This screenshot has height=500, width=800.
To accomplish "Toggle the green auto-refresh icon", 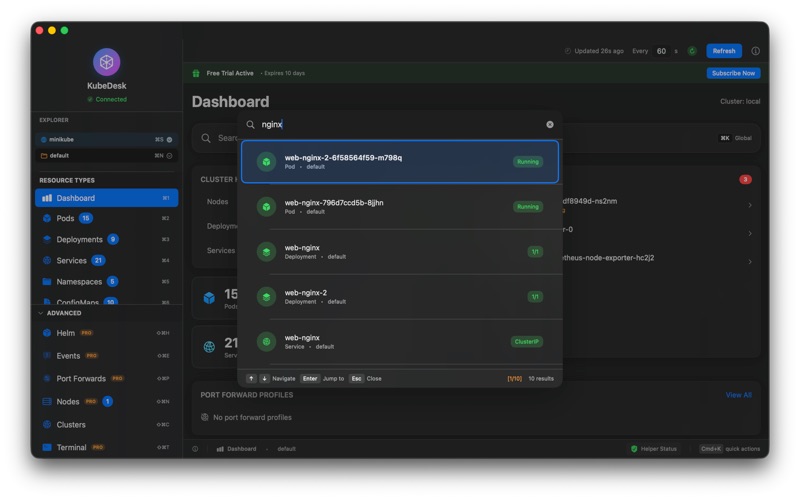I will pos(692,51).
